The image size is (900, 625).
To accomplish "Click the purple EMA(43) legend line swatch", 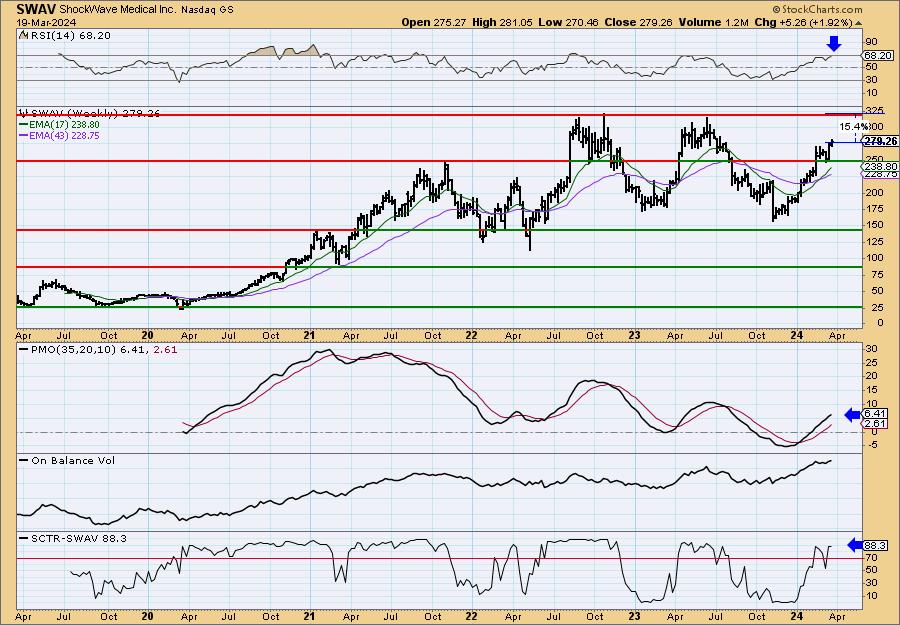I will (x=25, y=135).
